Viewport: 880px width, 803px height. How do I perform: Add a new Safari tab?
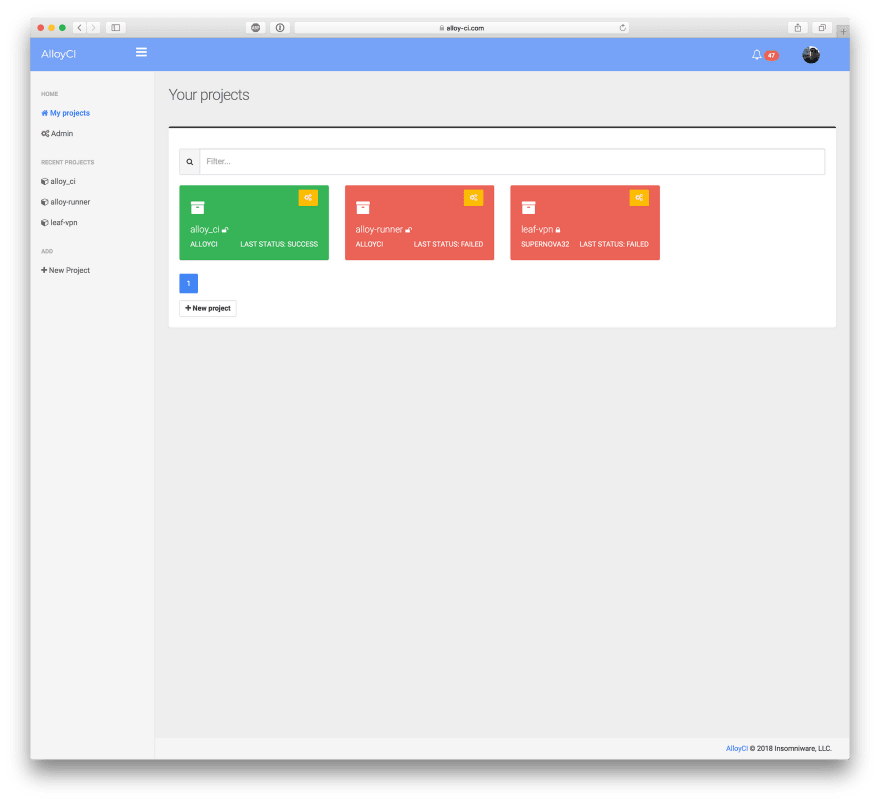pyautogui.click(x=843, y=31)
